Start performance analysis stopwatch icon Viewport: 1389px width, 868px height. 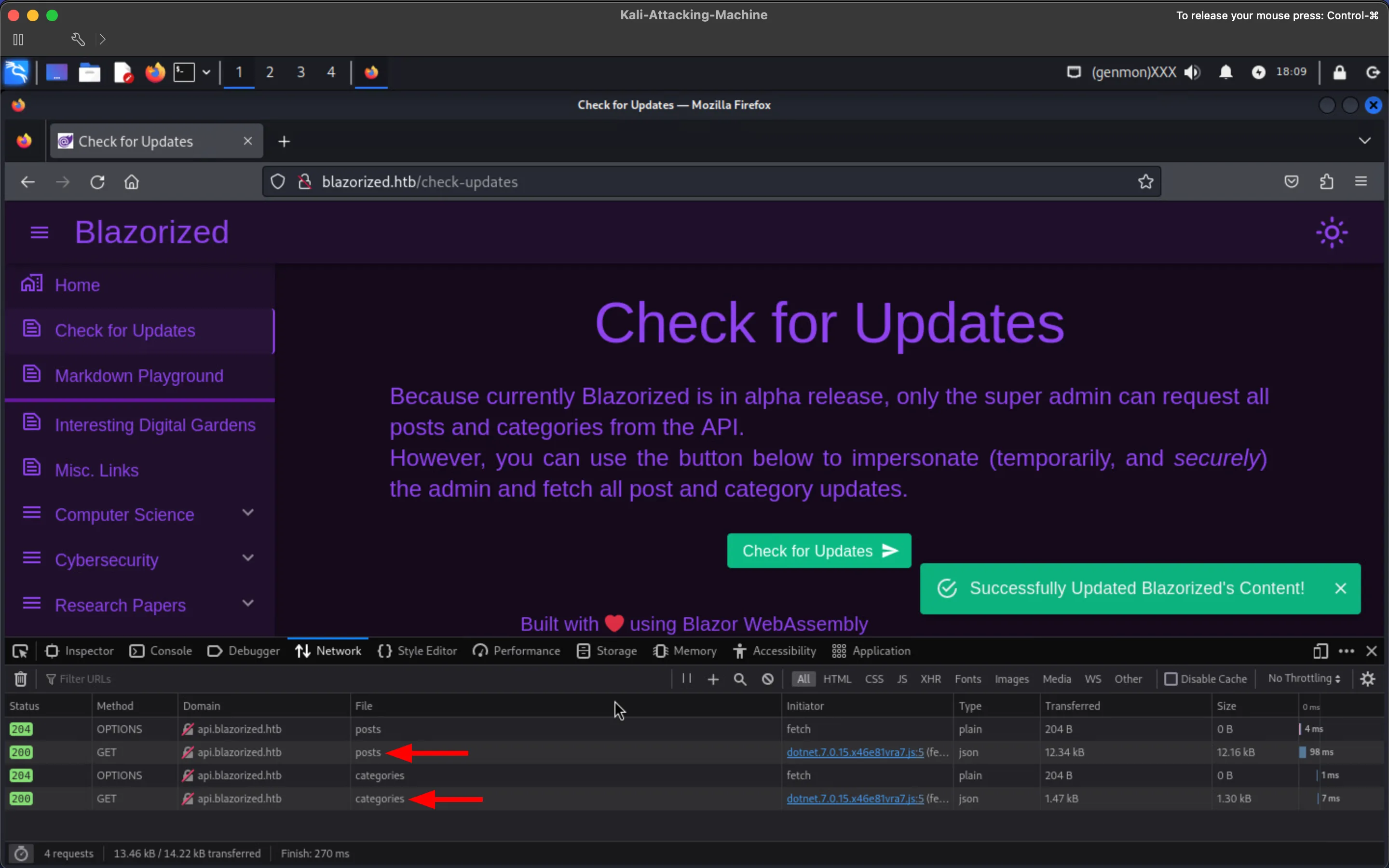[x=21, y=854]
